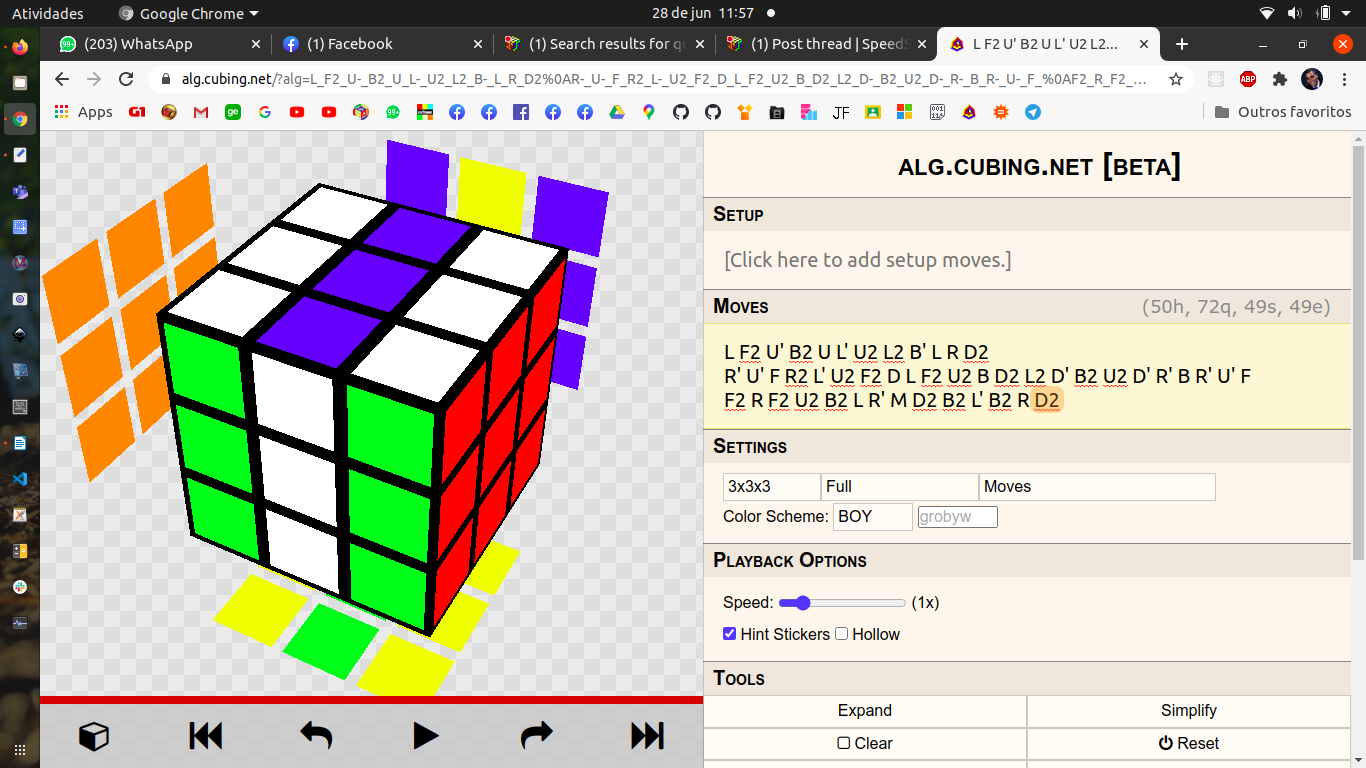This screenshot has height=768, width=1366.
Task: Skip to end of the algorithm
Action: [647, 737]
